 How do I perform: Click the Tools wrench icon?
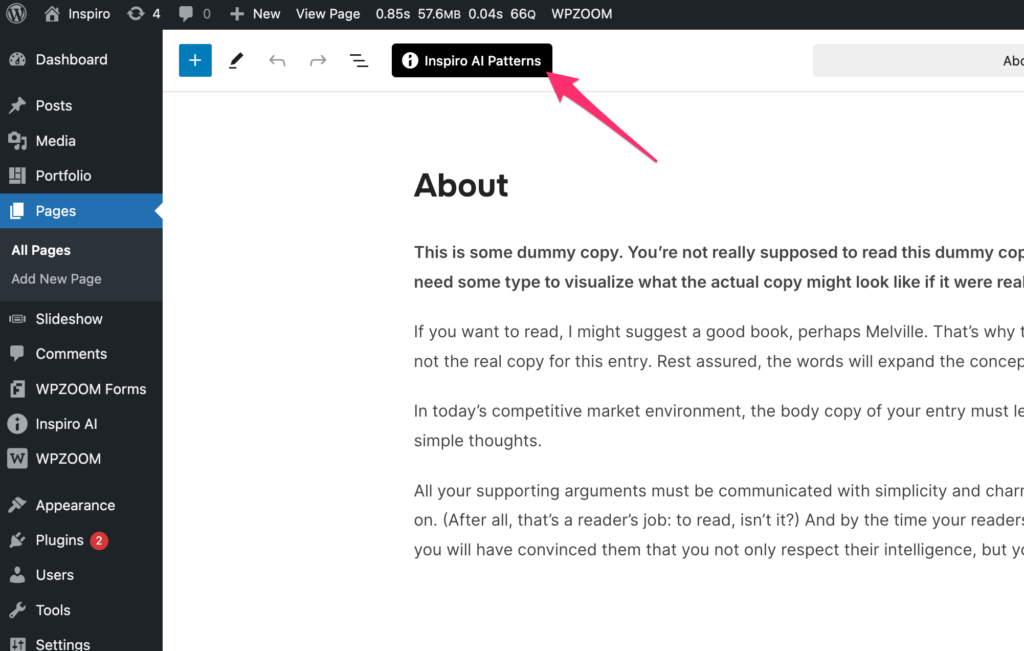point(18,610)
